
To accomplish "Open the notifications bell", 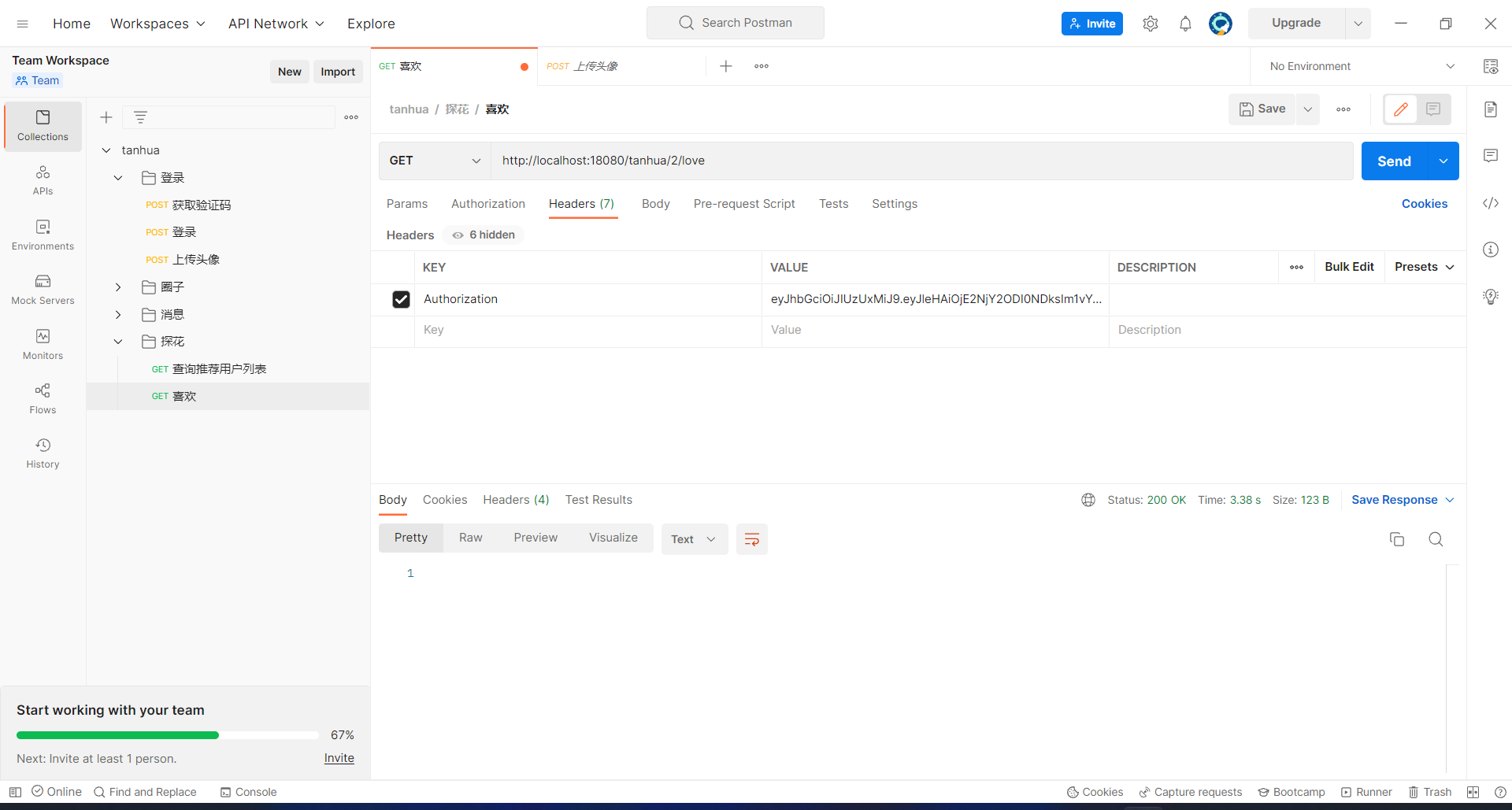I will tap(1185, 24).
